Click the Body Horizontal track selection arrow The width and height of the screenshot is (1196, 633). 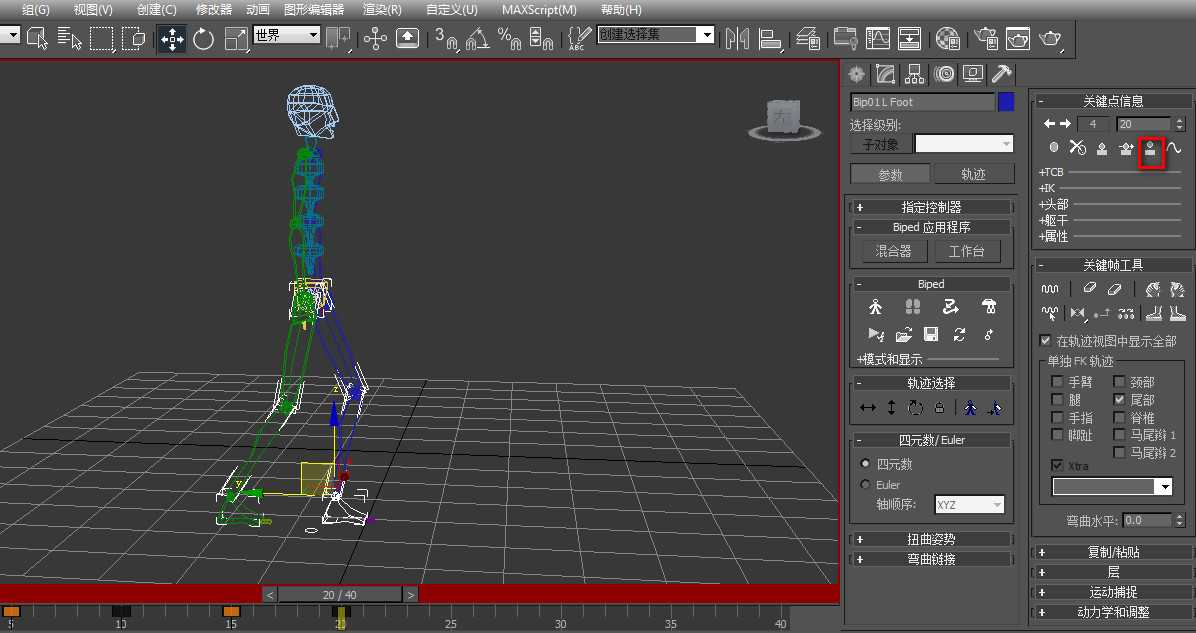click(867, 408)
